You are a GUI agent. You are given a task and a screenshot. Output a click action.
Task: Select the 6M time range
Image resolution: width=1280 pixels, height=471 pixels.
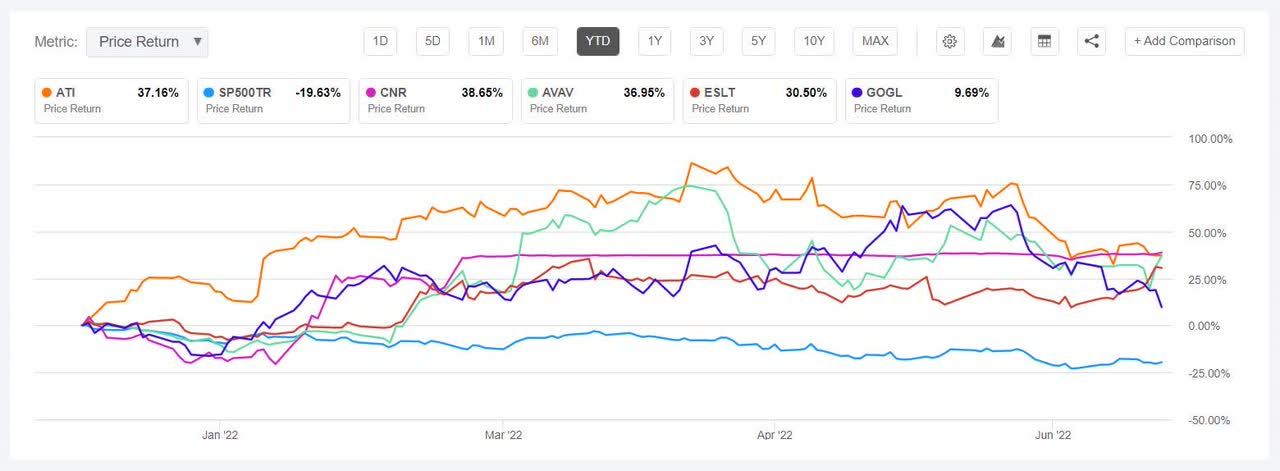(540, 41)
